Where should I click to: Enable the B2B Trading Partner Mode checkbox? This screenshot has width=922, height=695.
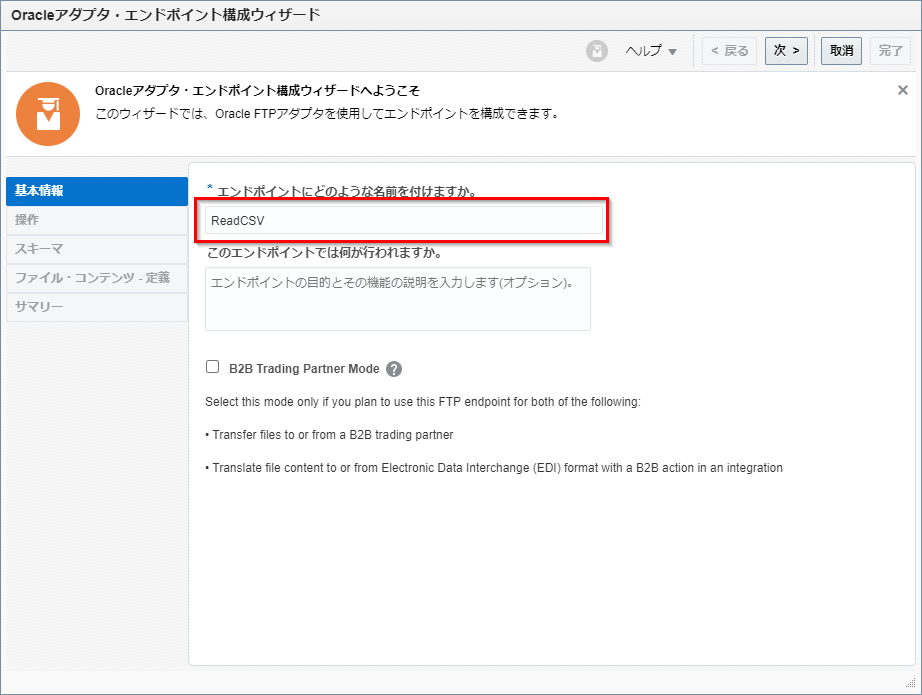[x=212, y=367]
